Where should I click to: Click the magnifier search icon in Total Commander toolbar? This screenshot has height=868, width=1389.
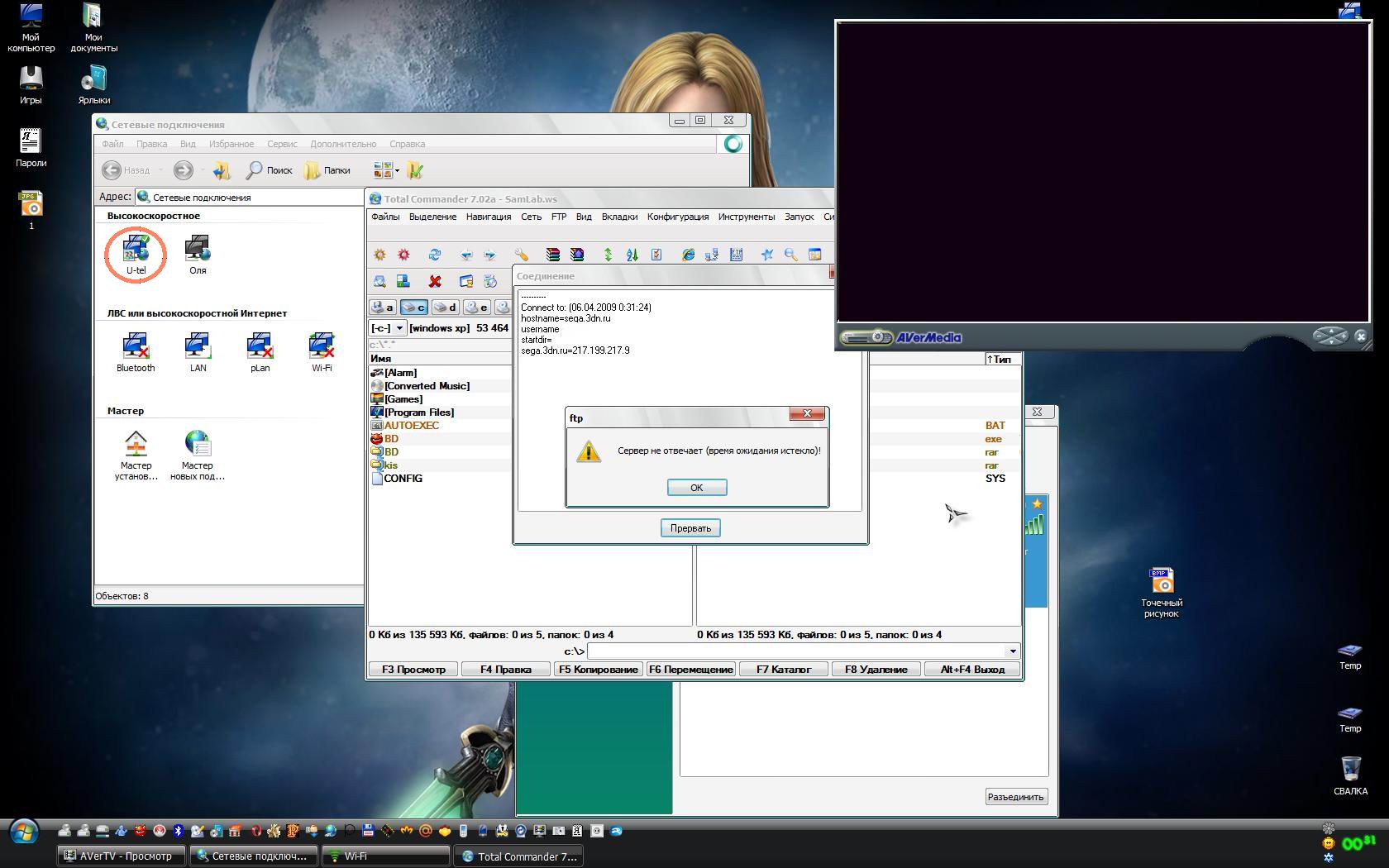coord(791,255)
